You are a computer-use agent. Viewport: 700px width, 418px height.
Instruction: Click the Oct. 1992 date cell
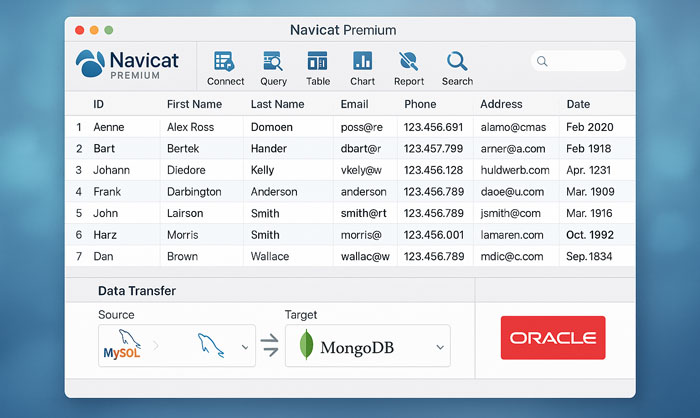coord(590,235)
